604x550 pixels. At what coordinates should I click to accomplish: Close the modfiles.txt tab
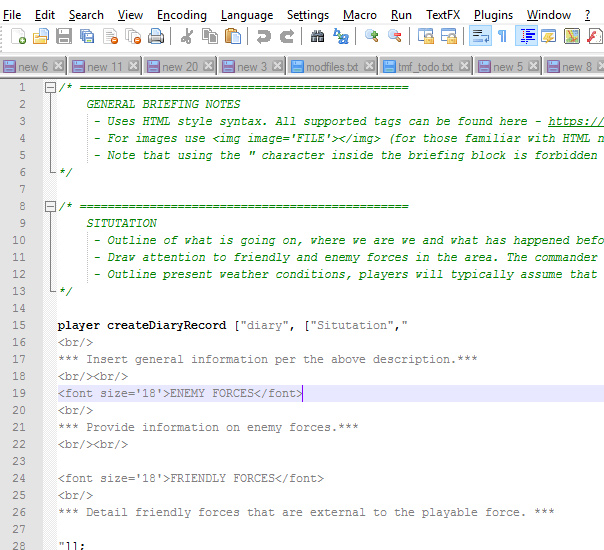click(369, 66)
